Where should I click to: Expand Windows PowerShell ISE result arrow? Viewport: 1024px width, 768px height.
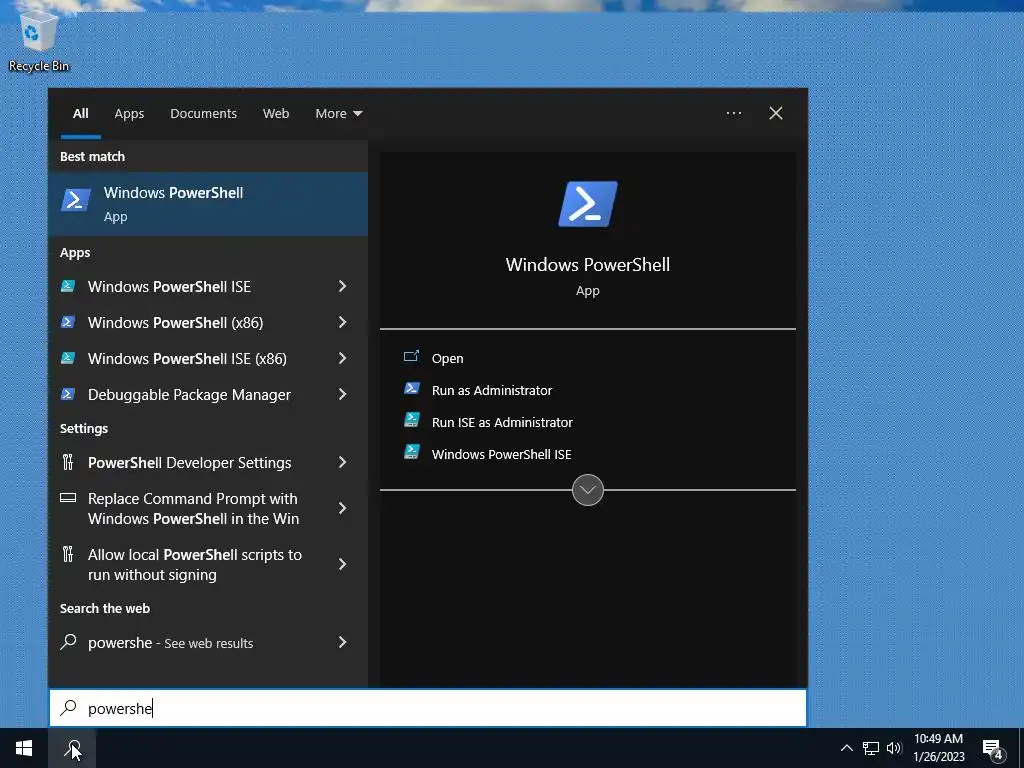click(x=342, y=286)
